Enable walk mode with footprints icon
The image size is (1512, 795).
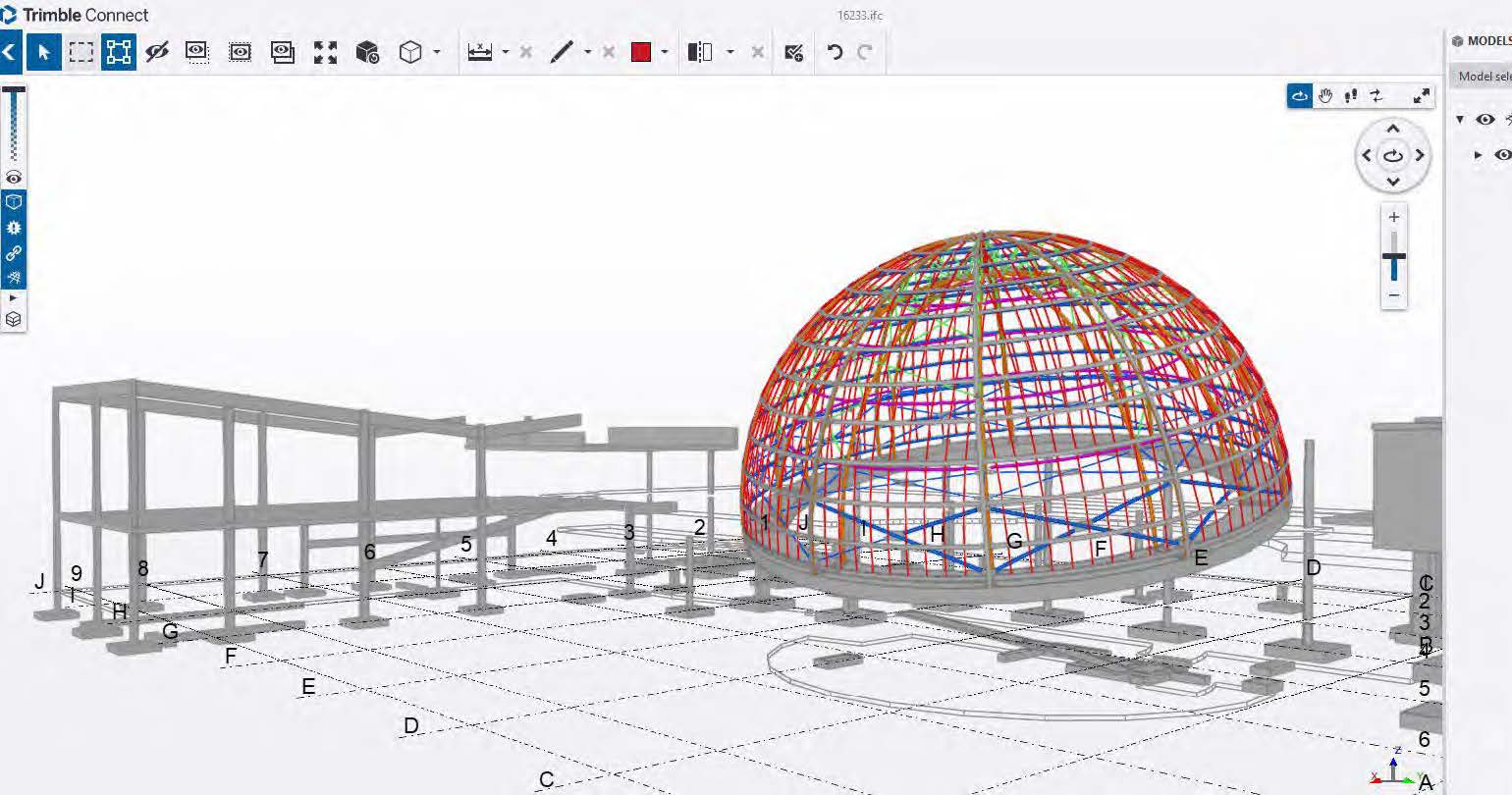click(x=1351, y=95)
